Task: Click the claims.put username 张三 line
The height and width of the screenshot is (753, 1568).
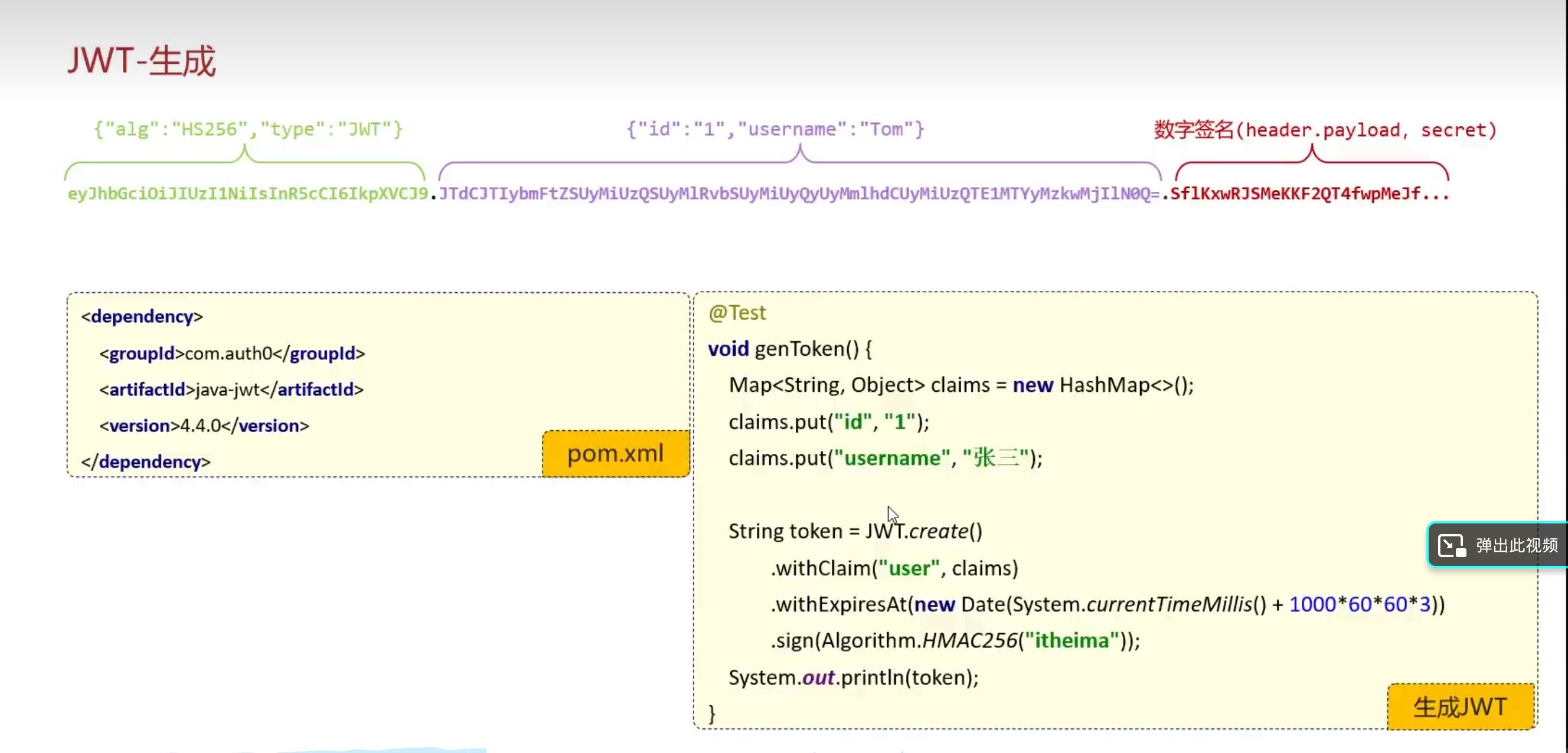Action: point(885,458)
